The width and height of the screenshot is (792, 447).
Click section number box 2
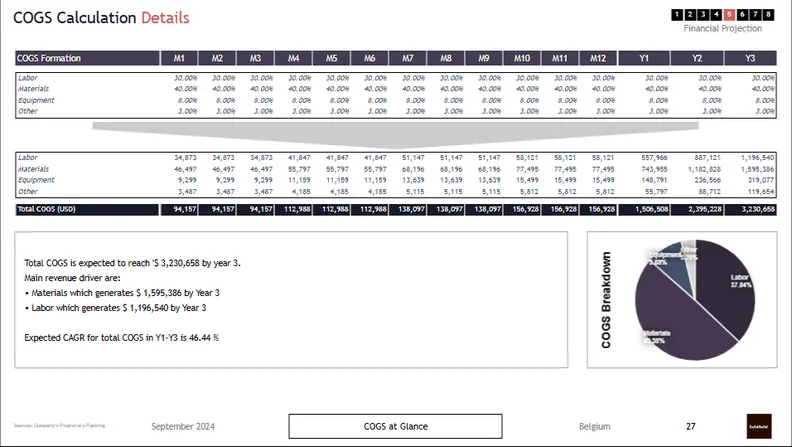point(690,15)
